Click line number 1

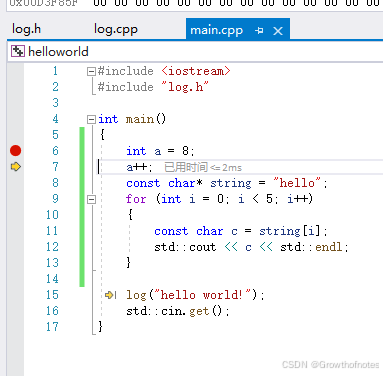tap(55, 71)
